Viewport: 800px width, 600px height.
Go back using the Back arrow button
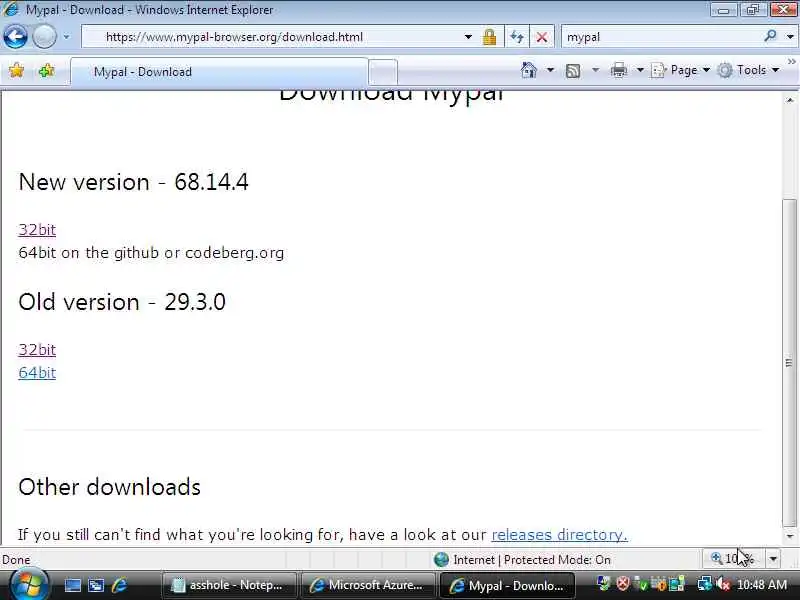click(15, 37)
